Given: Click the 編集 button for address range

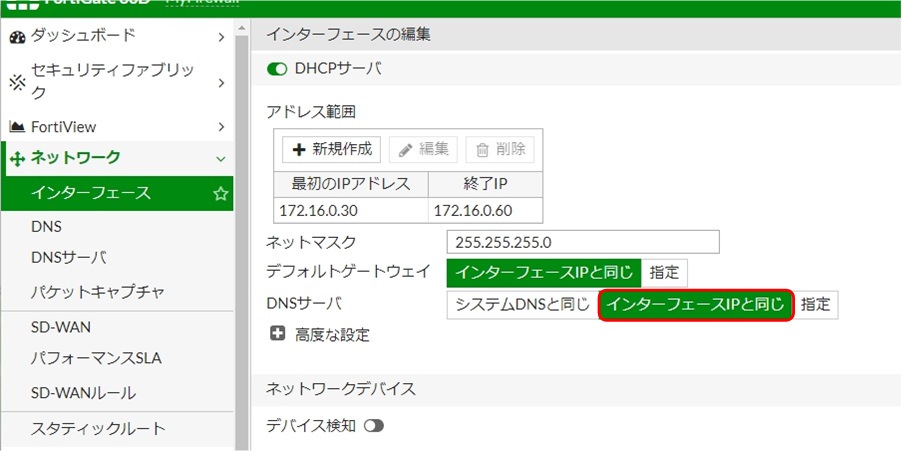Looking at the screenshot, I should point(423,150).
